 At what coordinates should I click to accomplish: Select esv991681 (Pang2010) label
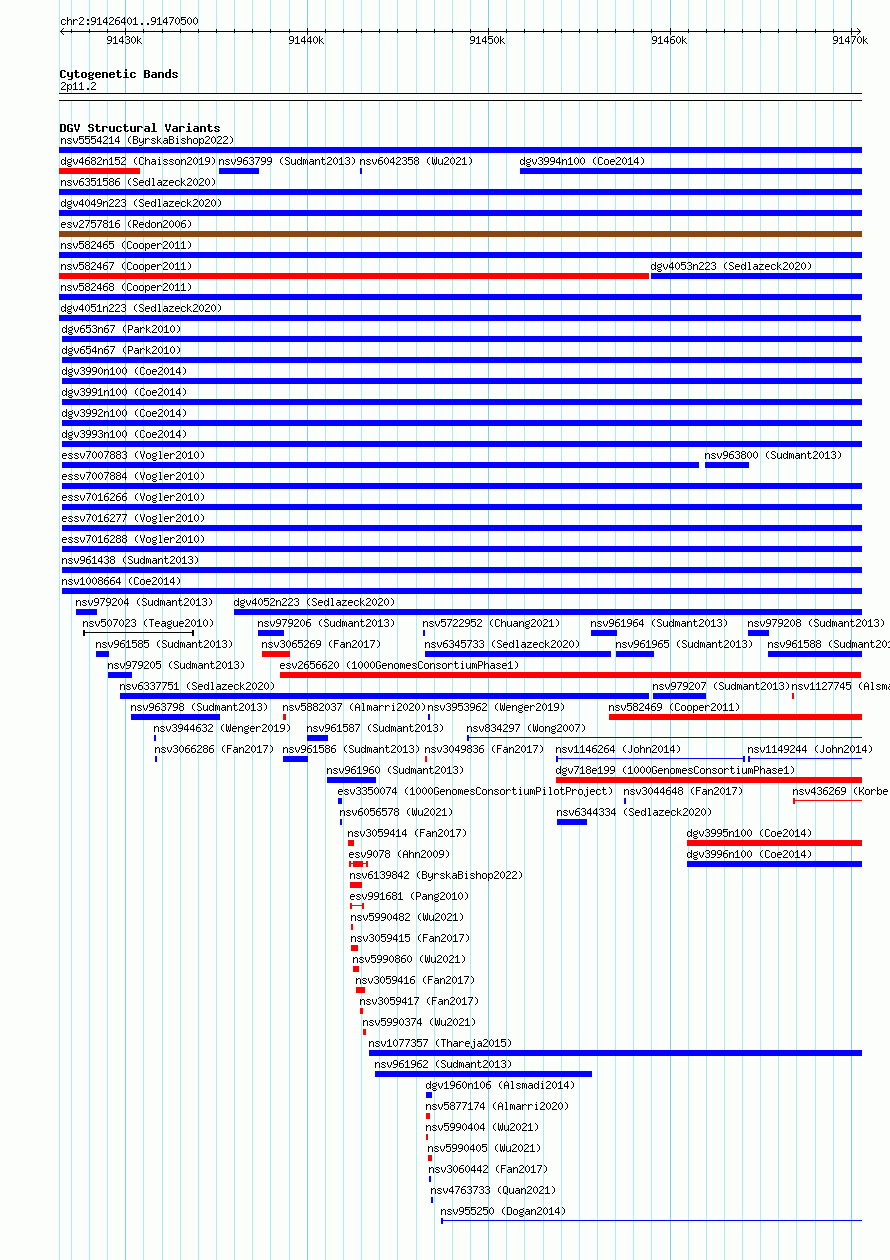click(x=409, y=896)
